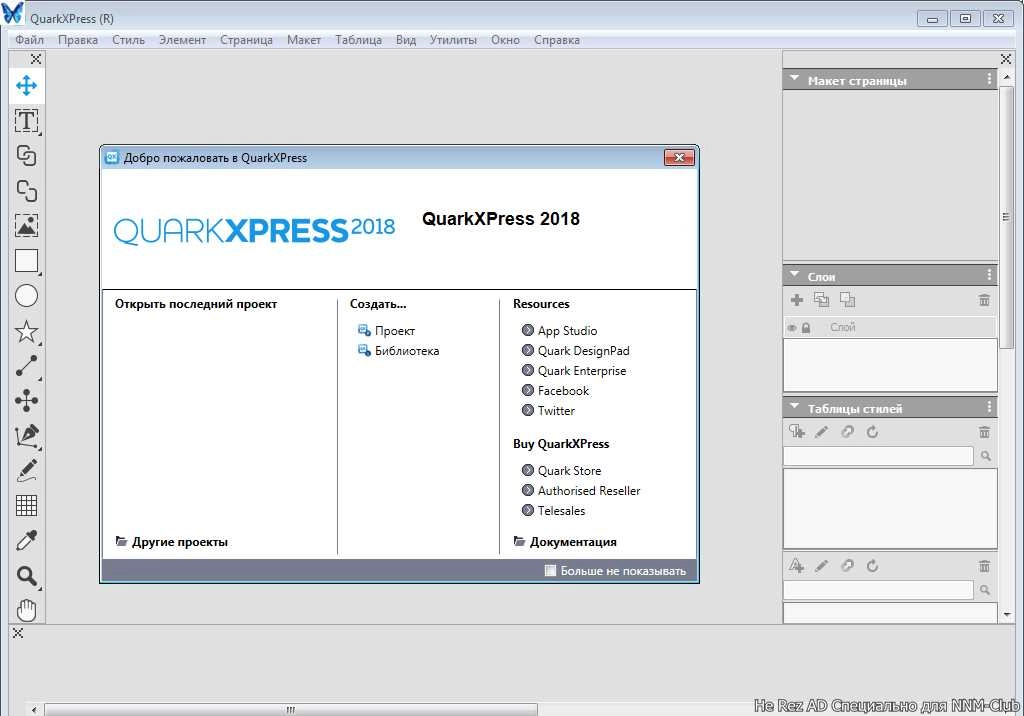Delete layer with Layers panel trash icon
Screen dimensions: 1024x716
pyautogui.click(x=984, y=300)
